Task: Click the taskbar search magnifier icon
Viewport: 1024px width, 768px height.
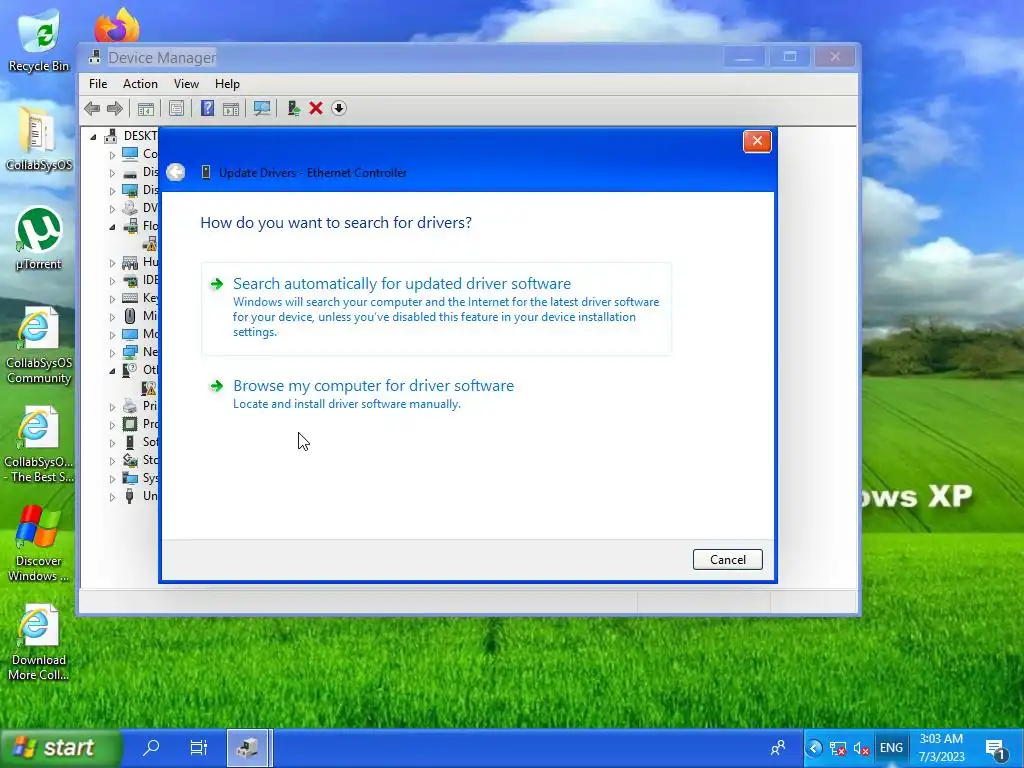Action: [152, 747]
